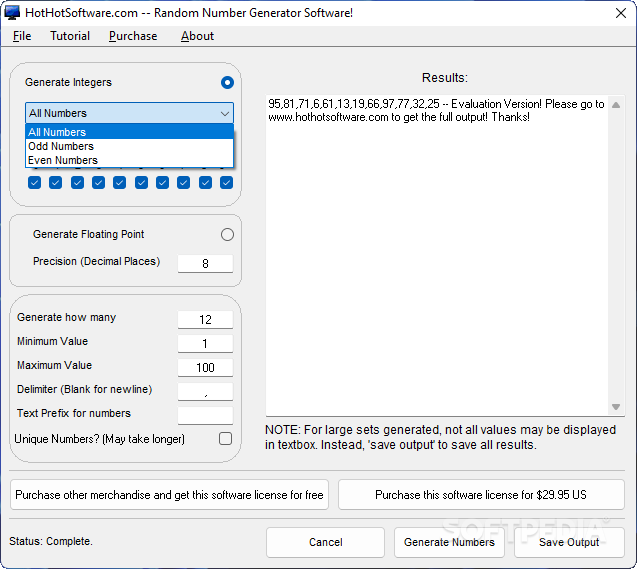Click the Minimum Value field
Image resolution: width=637 pixels, height=569 pixels.
(x=205, y=344)
